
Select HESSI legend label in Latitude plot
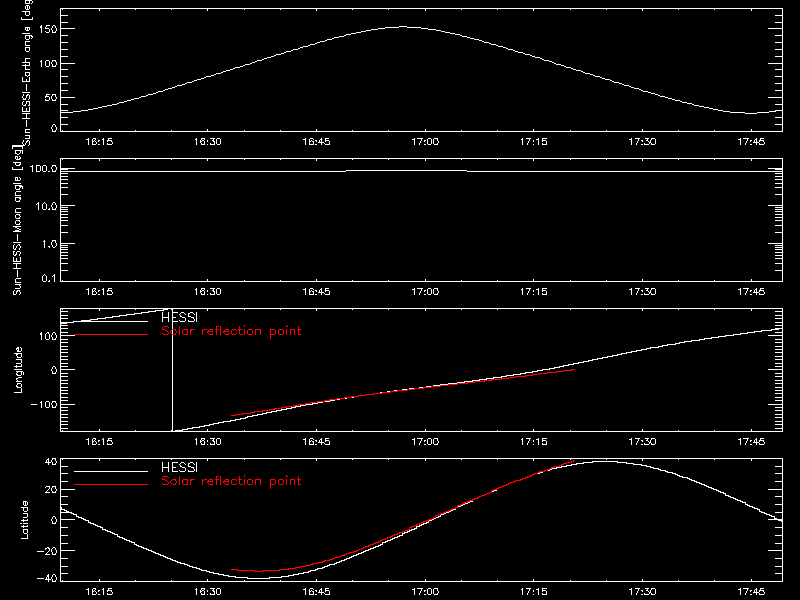[179, 467]
